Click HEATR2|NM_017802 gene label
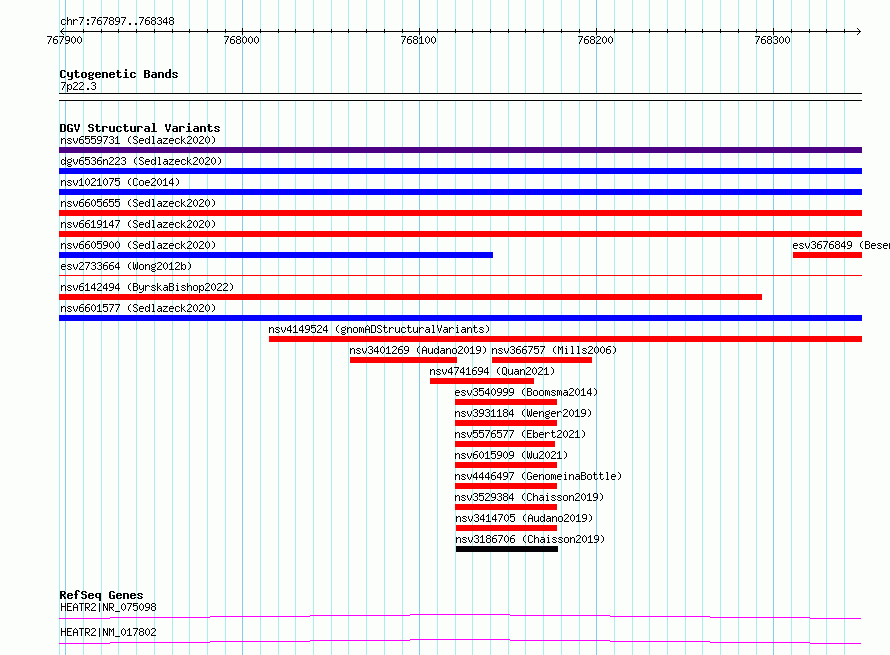 pos(108,632)
